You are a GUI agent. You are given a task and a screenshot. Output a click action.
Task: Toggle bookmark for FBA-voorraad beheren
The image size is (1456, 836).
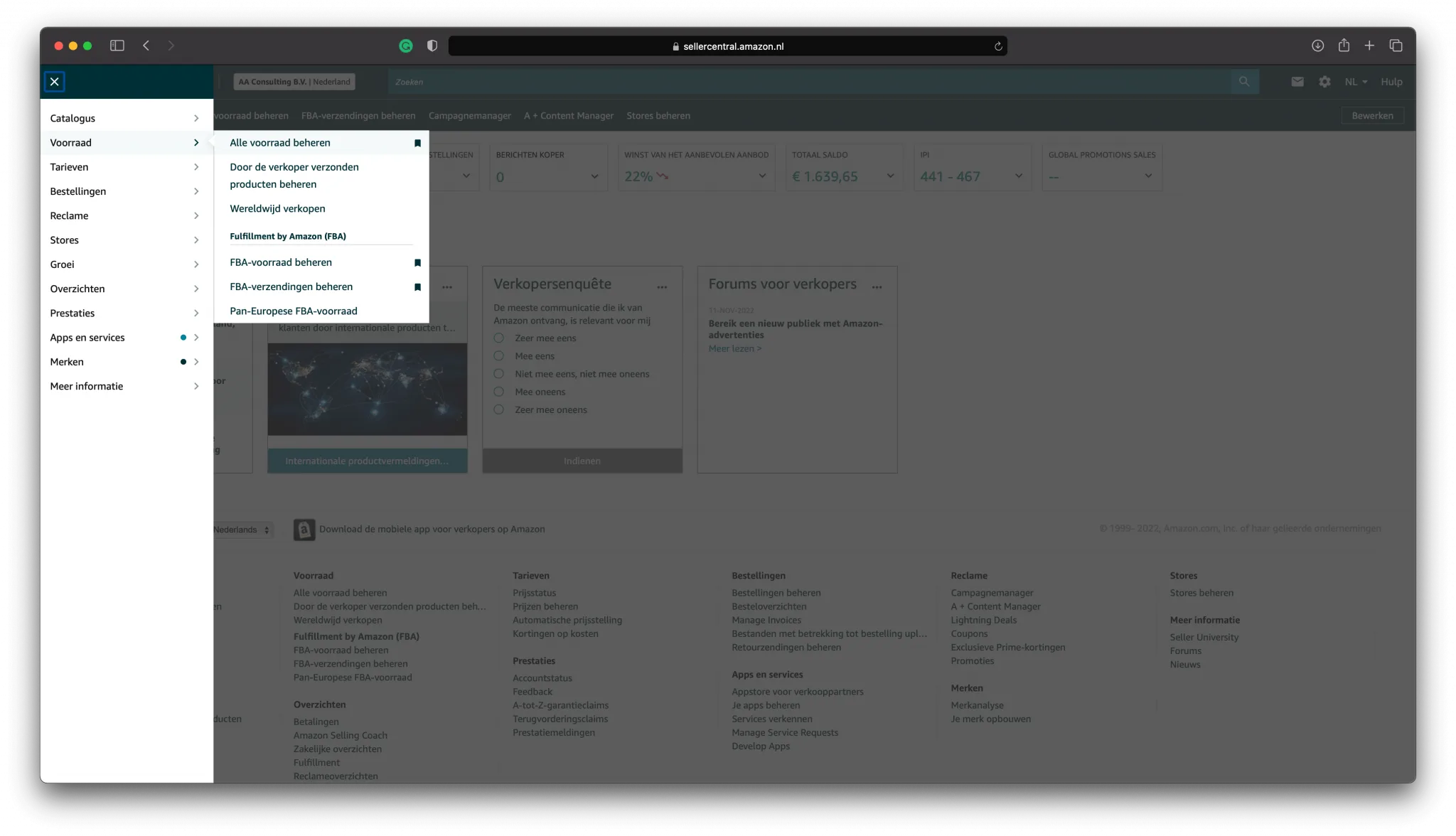tap(417, 263)
